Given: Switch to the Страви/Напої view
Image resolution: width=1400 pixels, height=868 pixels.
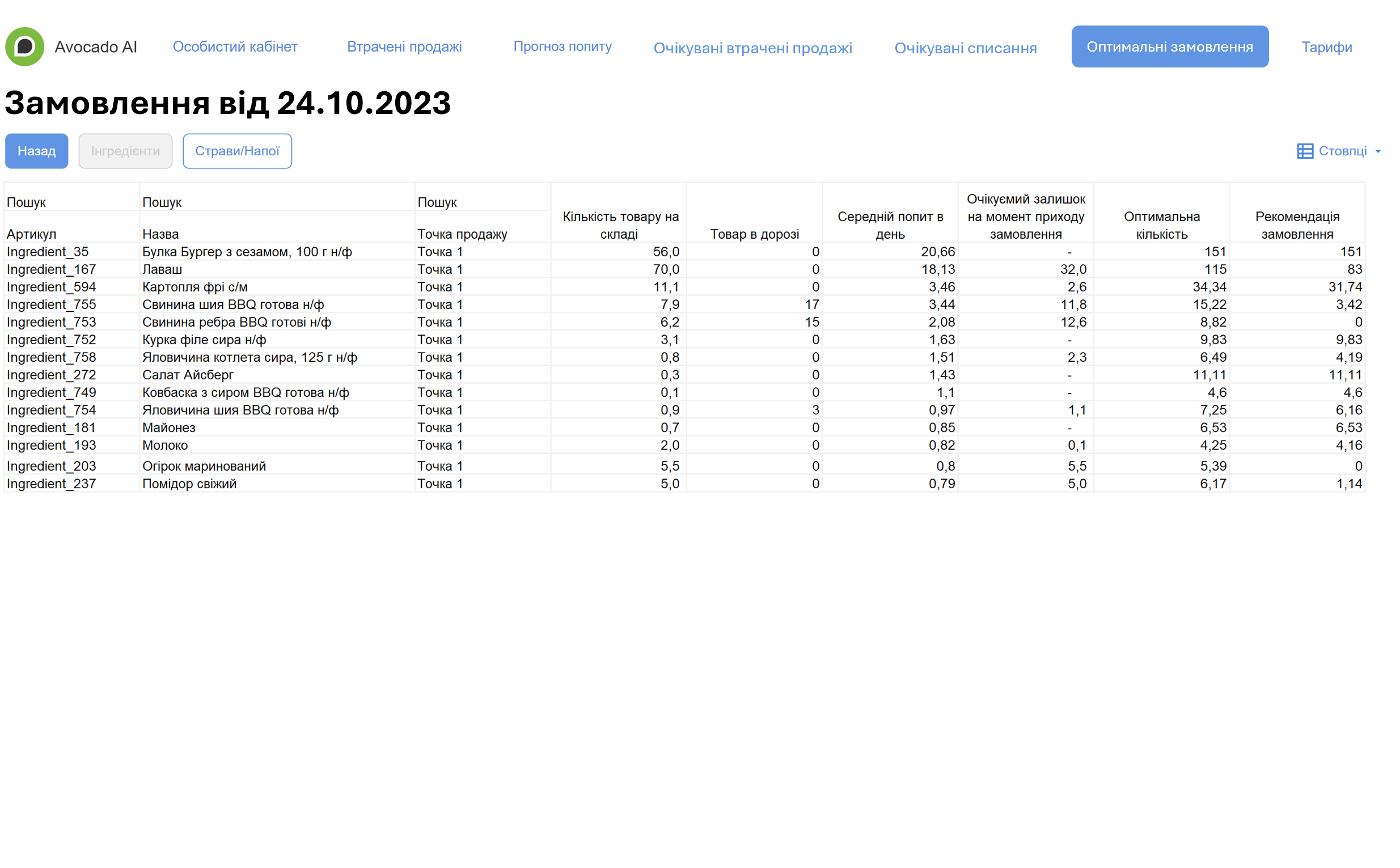Looking at the screenshot, I should pos(237,151).
